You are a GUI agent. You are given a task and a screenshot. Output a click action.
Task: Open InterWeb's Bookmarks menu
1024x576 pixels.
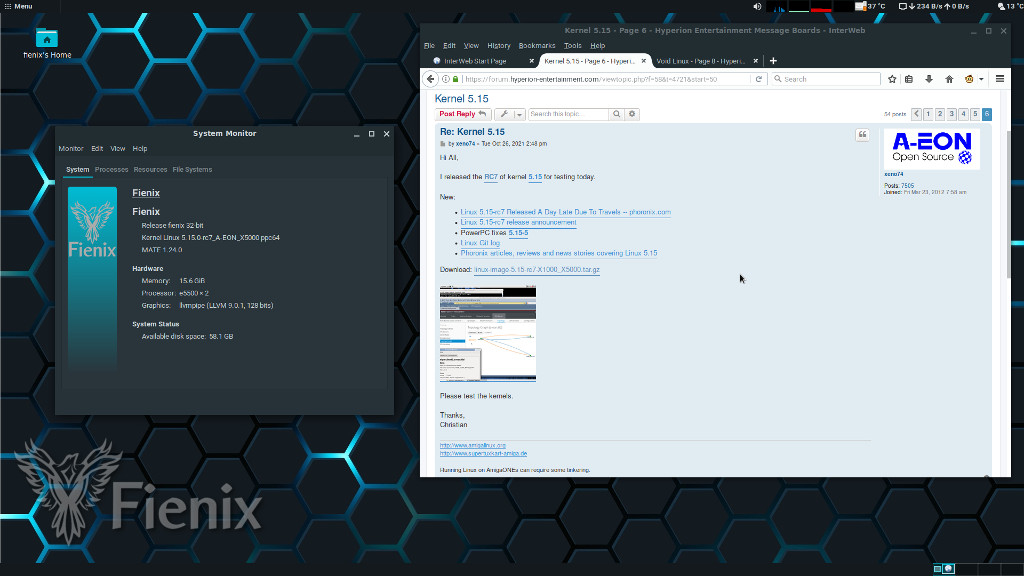[537, 46]
